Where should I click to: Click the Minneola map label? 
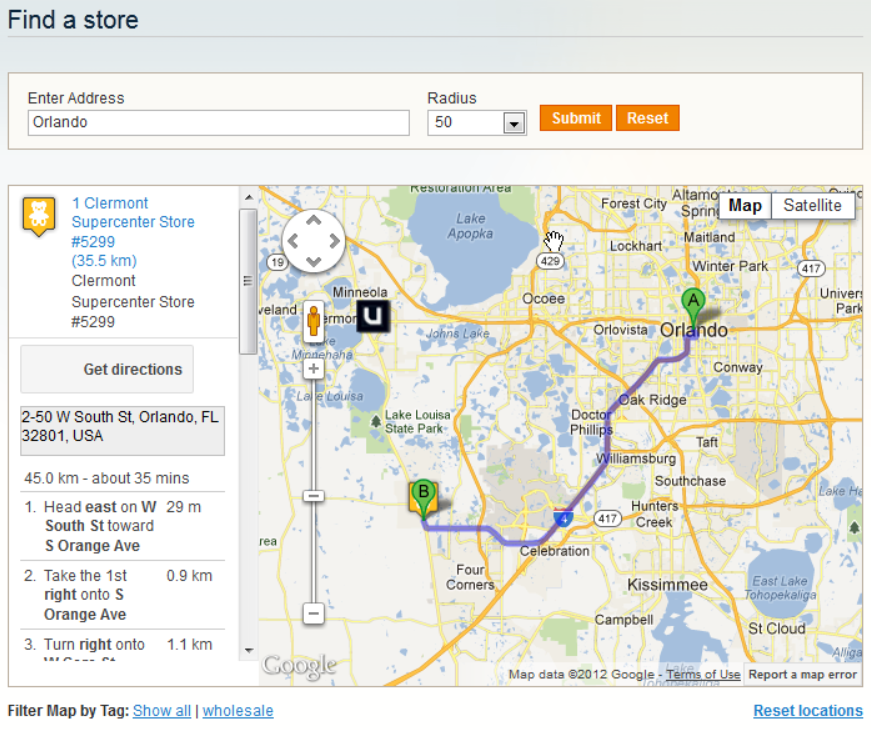tap(360, 292)
